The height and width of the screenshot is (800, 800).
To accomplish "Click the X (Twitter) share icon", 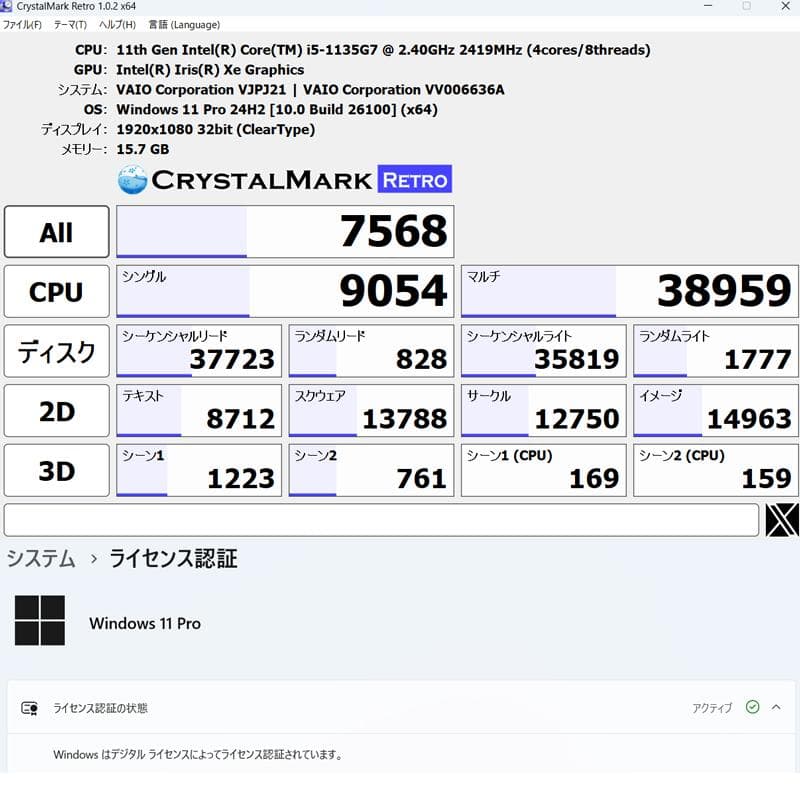I will click(782, 520).
